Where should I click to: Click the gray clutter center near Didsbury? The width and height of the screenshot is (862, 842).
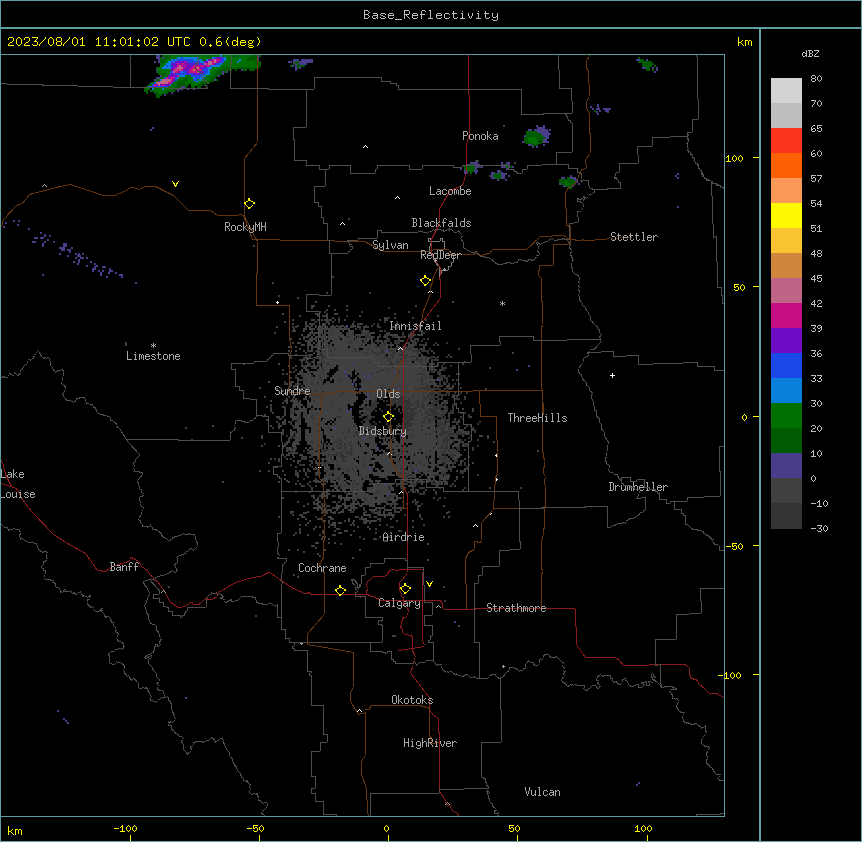(x=374, y=418)
